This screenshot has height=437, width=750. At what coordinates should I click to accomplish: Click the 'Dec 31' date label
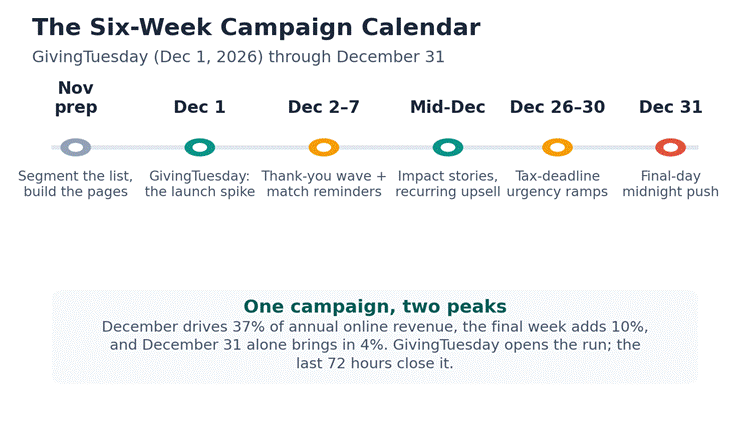[x=671, y=107]
